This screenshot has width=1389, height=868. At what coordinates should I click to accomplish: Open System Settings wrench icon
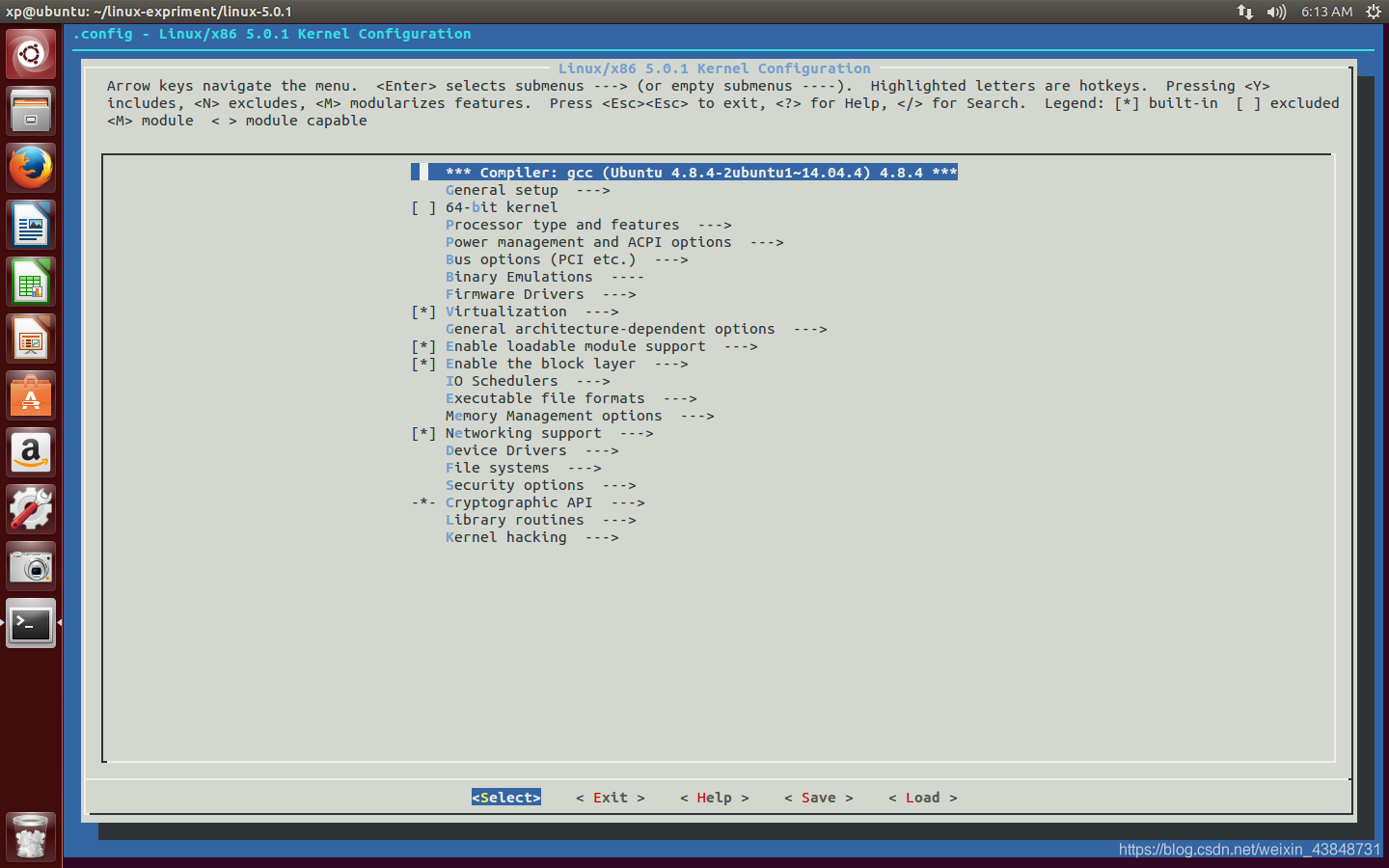pos(31,509)
